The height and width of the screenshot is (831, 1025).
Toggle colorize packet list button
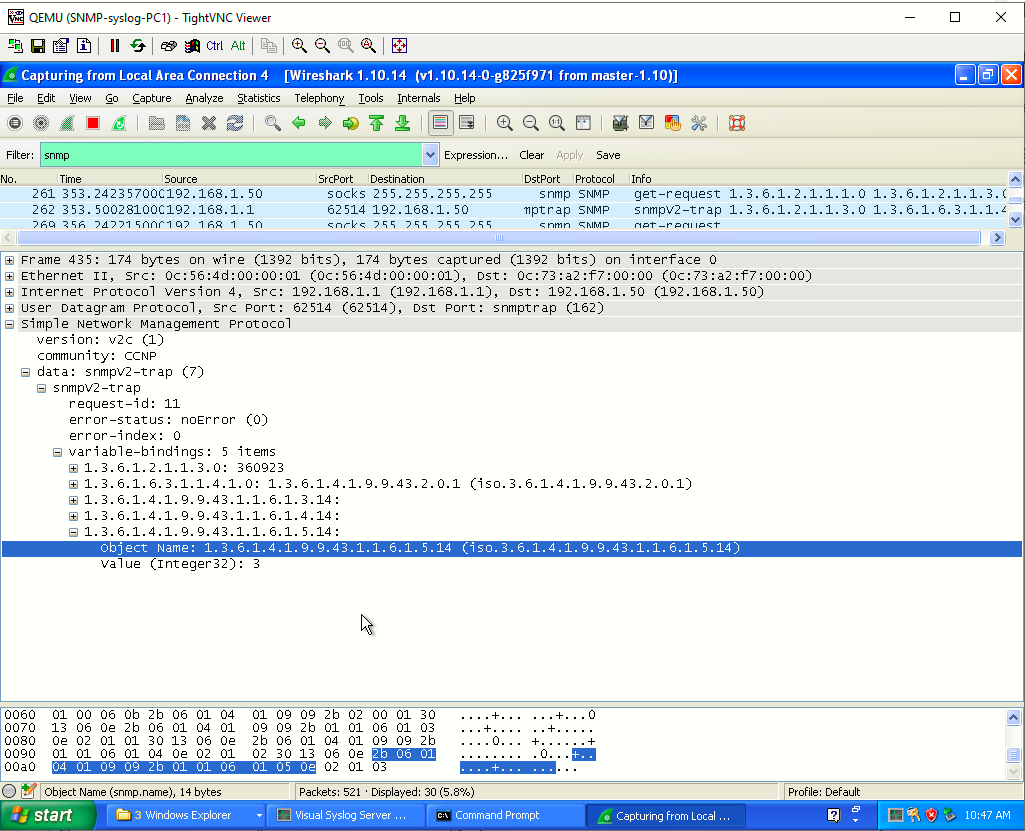tap(441, 123)
